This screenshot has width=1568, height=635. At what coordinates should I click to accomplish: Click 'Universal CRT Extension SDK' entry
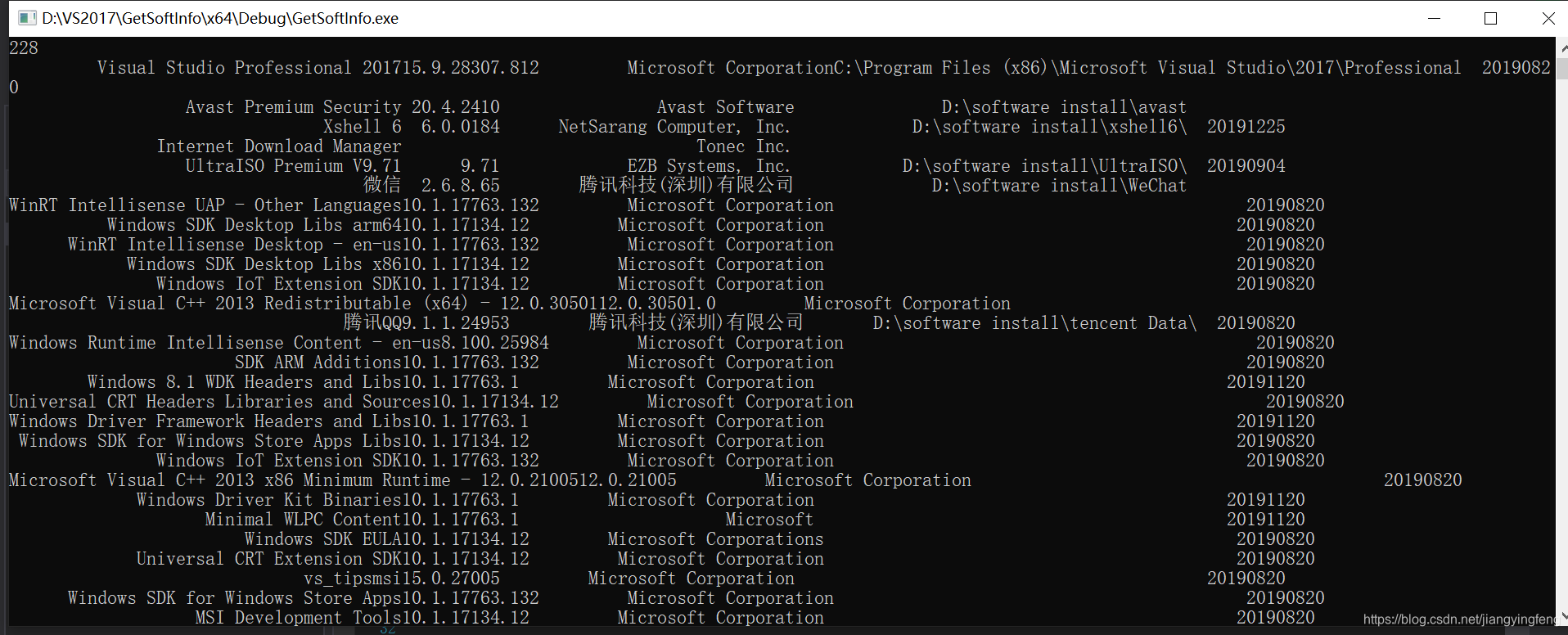[x=268, y=558]
